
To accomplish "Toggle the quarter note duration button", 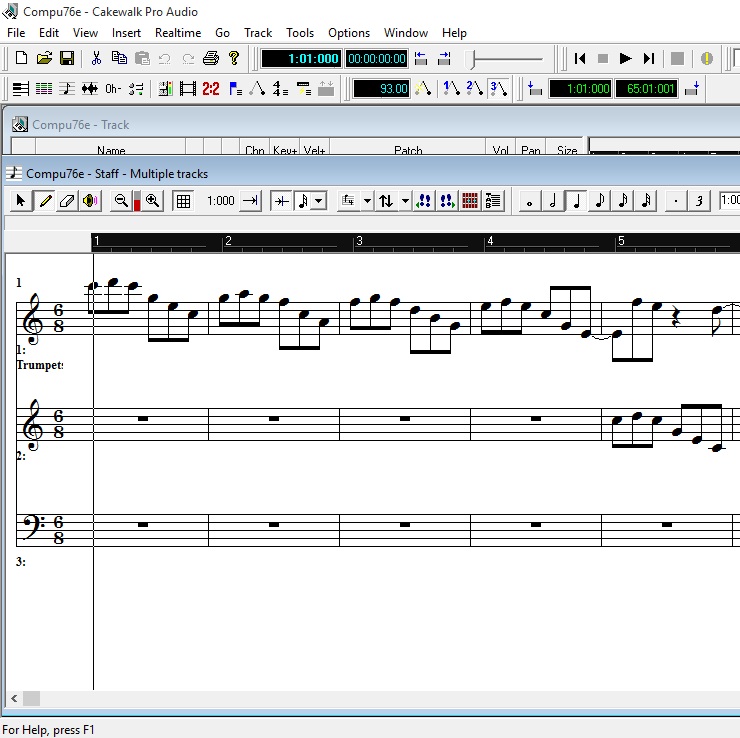I will (x=576, y=201).
